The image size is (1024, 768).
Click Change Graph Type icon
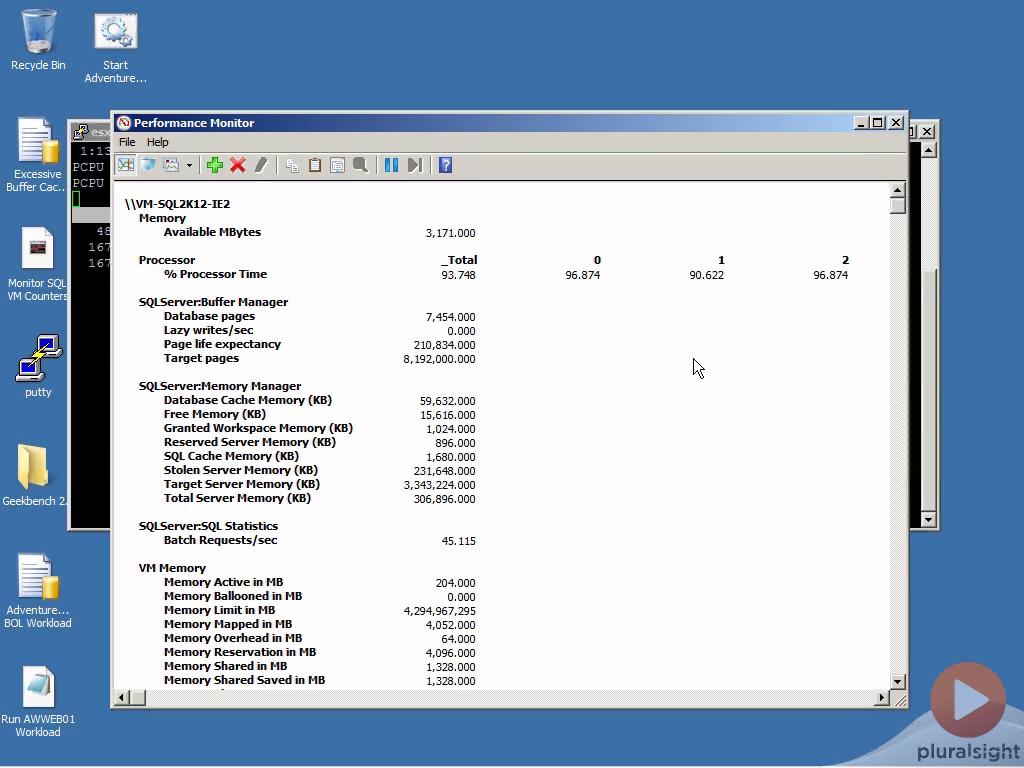(x=171, y=165)
